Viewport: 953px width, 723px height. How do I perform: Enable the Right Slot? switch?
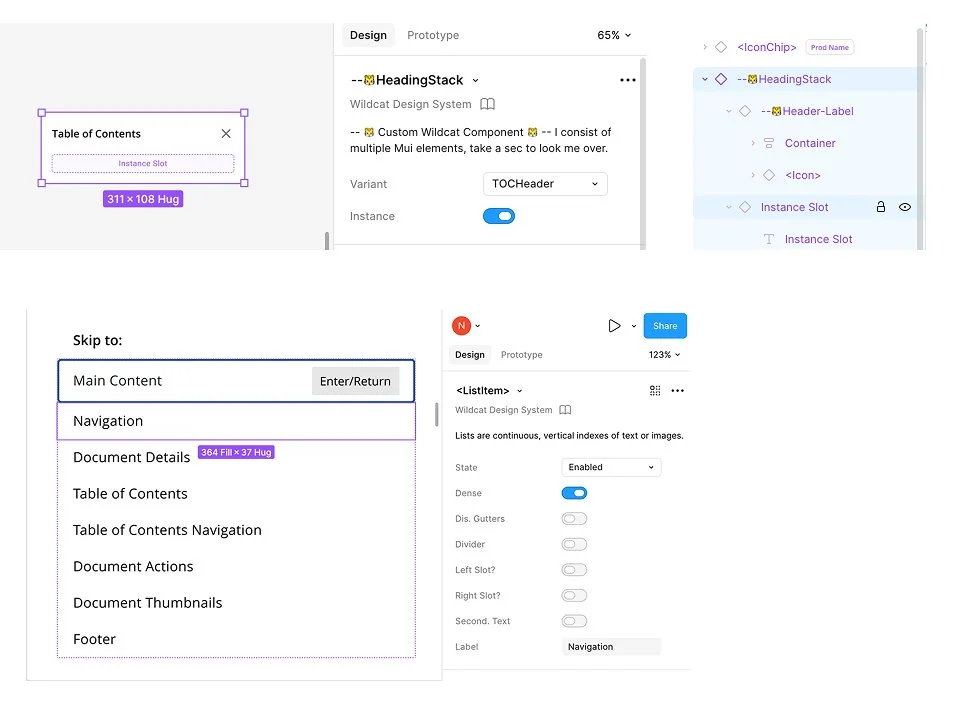[574, 595]
